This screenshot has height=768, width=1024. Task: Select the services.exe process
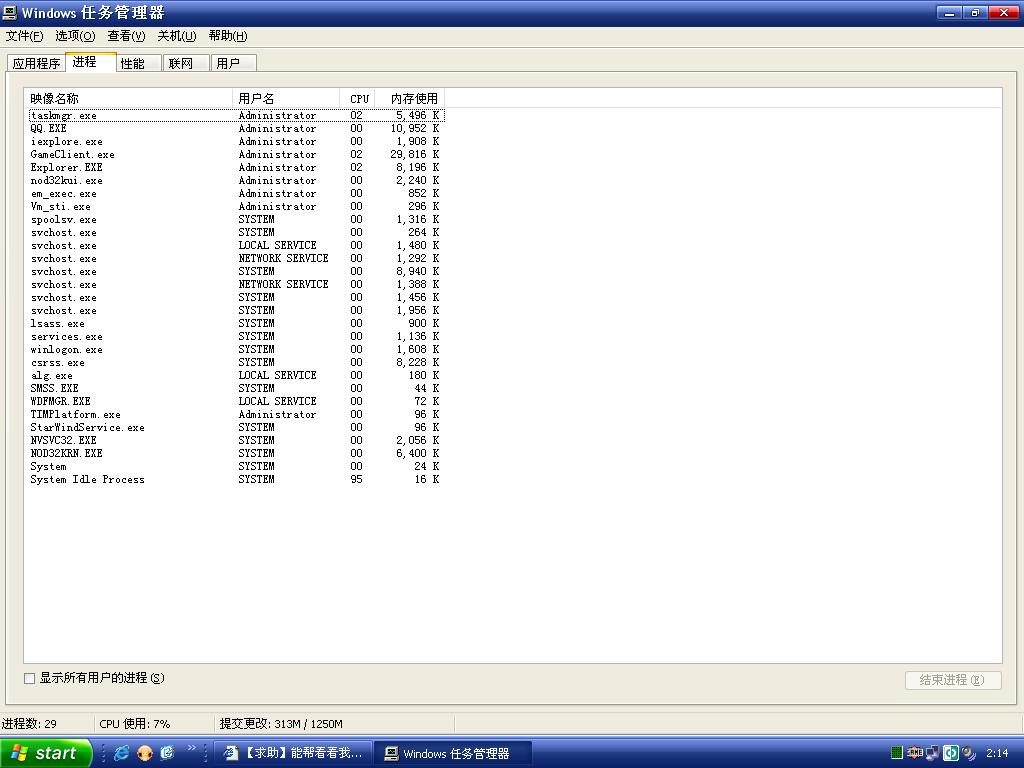(x=236, y=337)
